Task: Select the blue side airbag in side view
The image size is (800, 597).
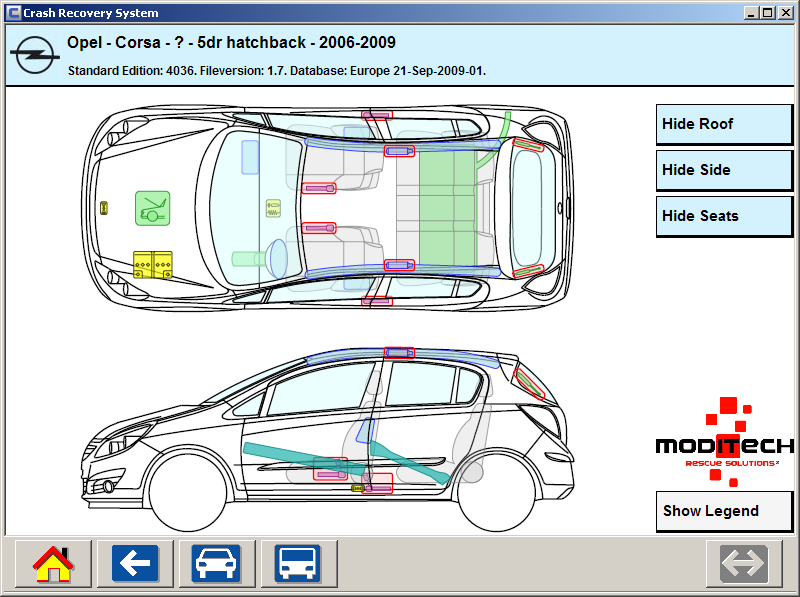Action: (365, 431)
